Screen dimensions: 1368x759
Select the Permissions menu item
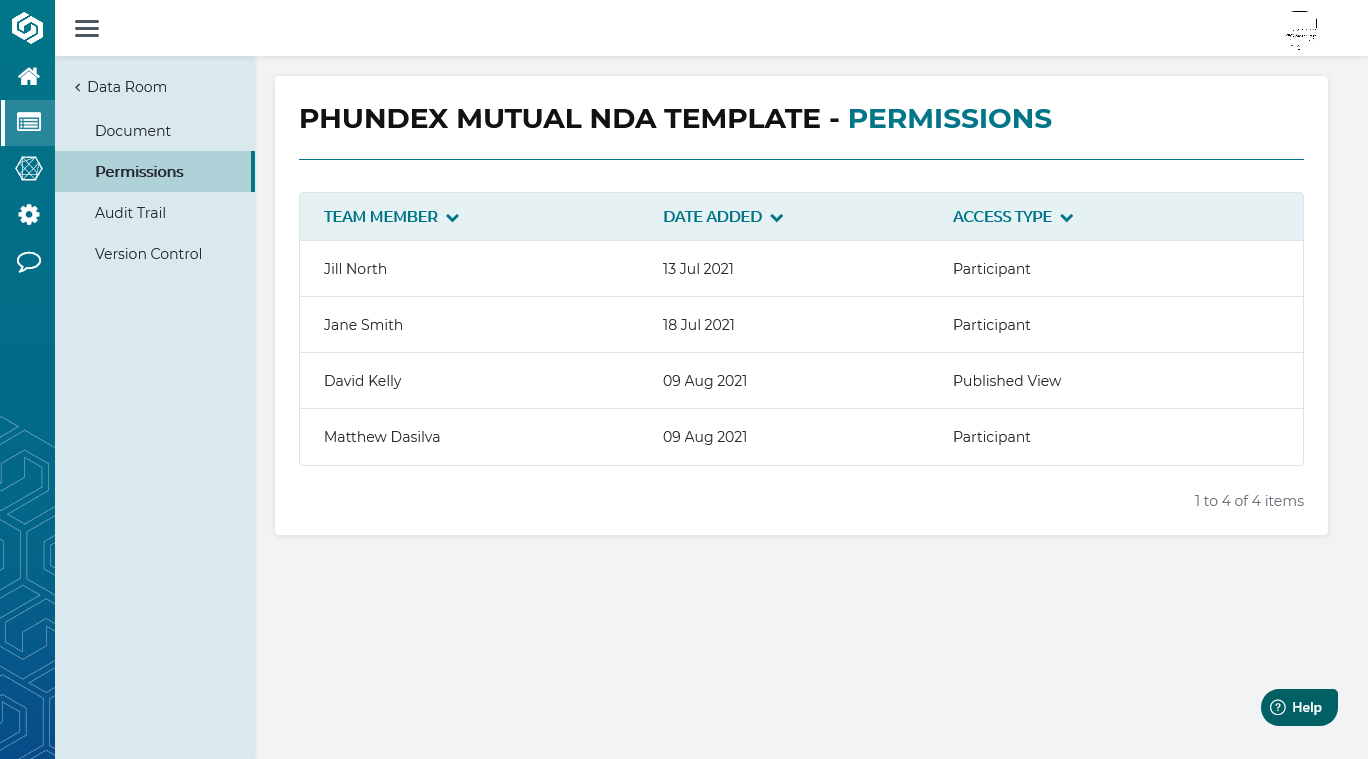tap(139, 172)
